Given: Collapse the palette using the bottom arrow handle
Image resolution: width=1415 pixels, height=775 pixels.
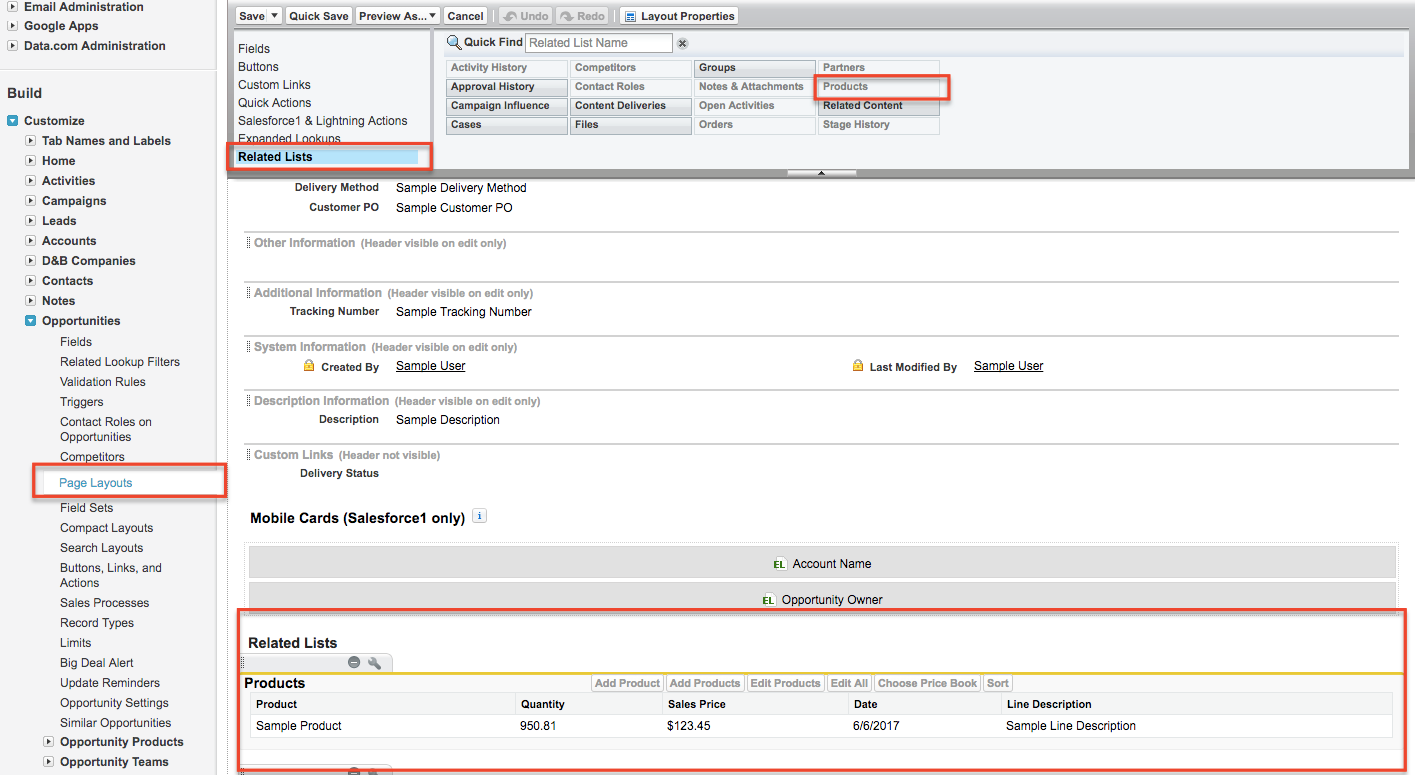Looking at the screenshot, I should (821, 173).
